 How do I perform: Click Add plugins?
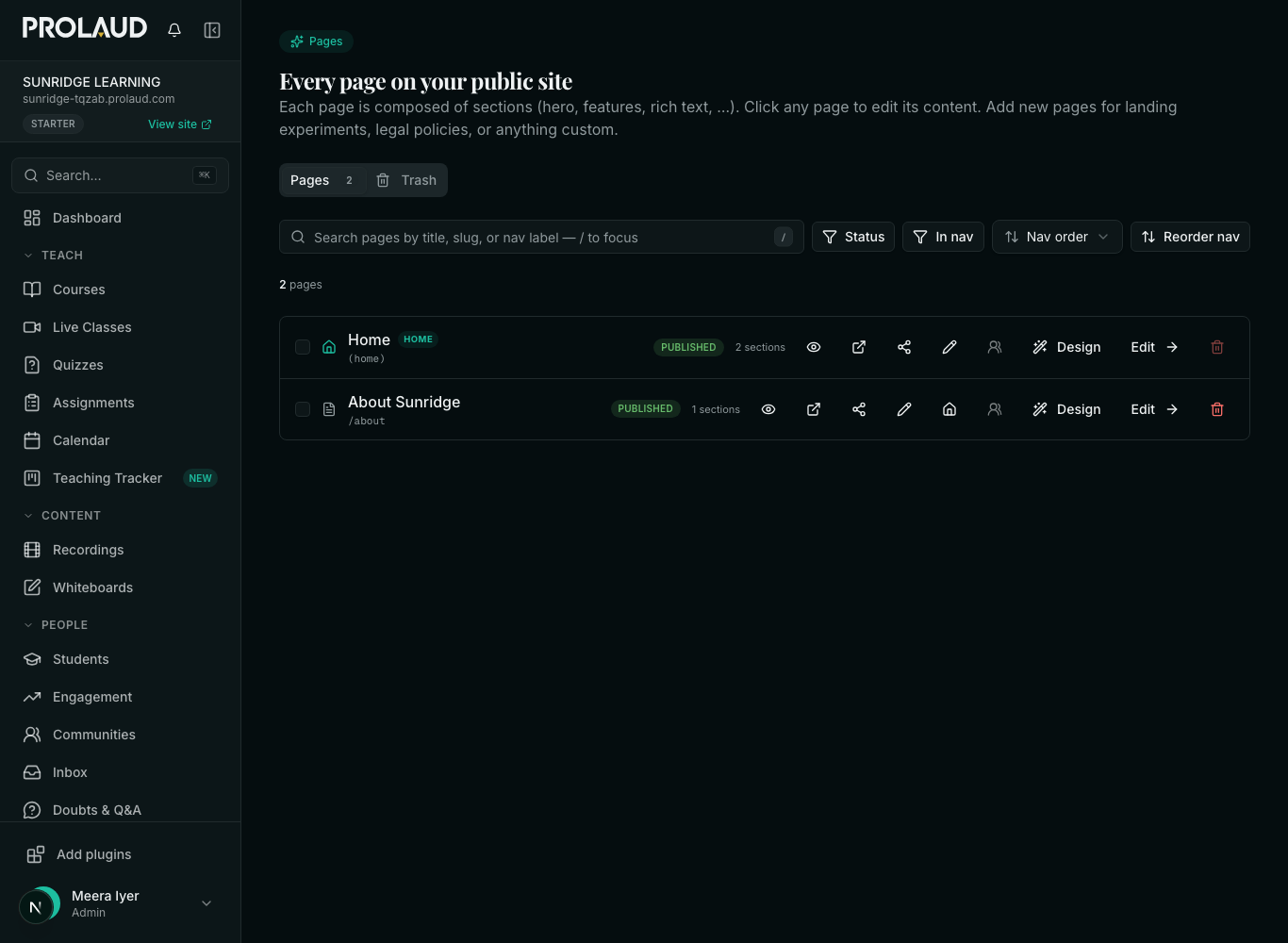(x=120, y=854)
